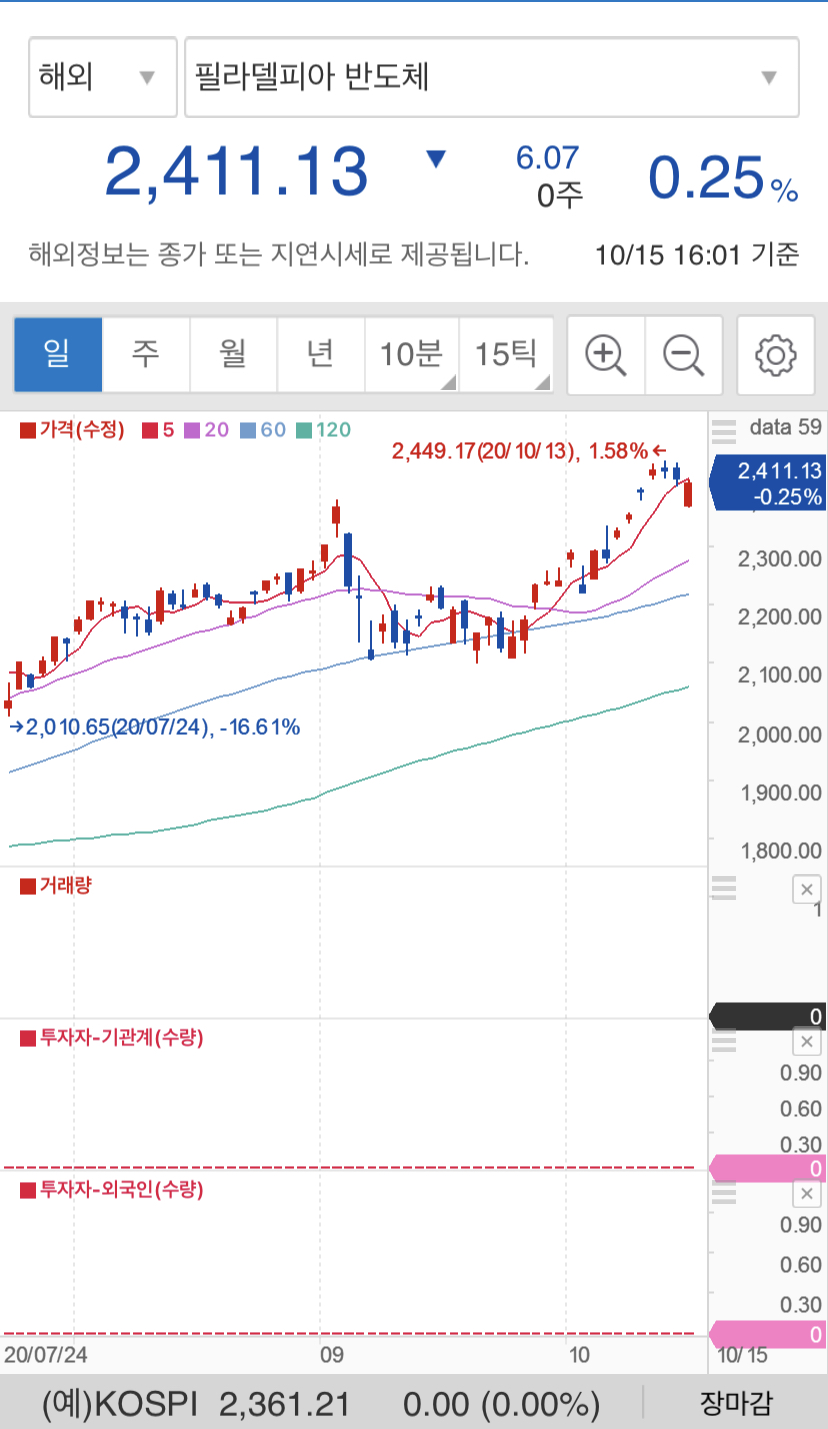Viewport: 828px width, 1429px height.
Task: Zoom in the chart with magnifier plus
Action: 606,355
